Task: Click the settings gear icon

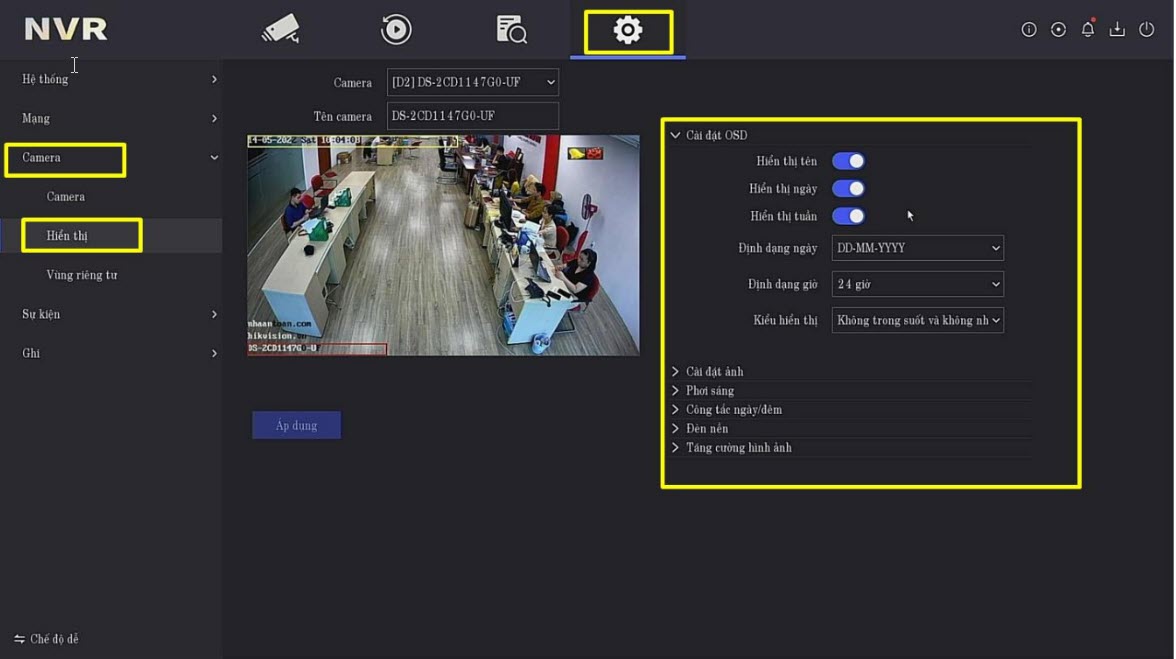Action: [628, 31]
